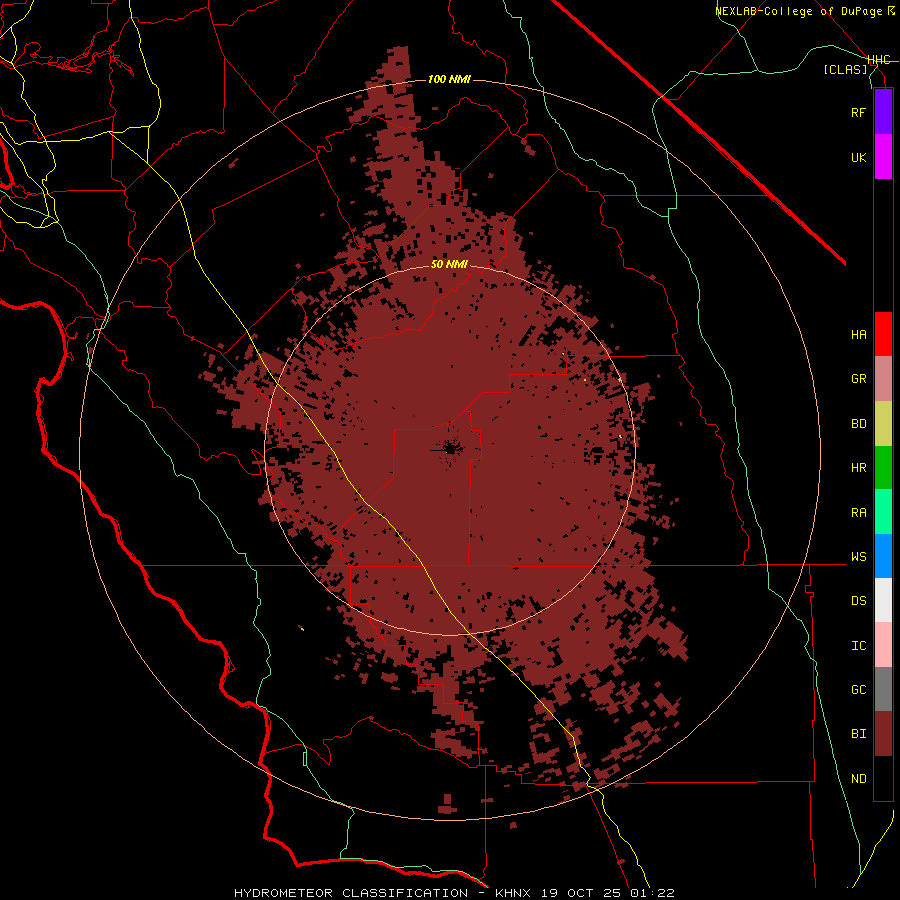Click the "100 NMI" range ring label
Screen dimensions: 900x900
(449, 79)
